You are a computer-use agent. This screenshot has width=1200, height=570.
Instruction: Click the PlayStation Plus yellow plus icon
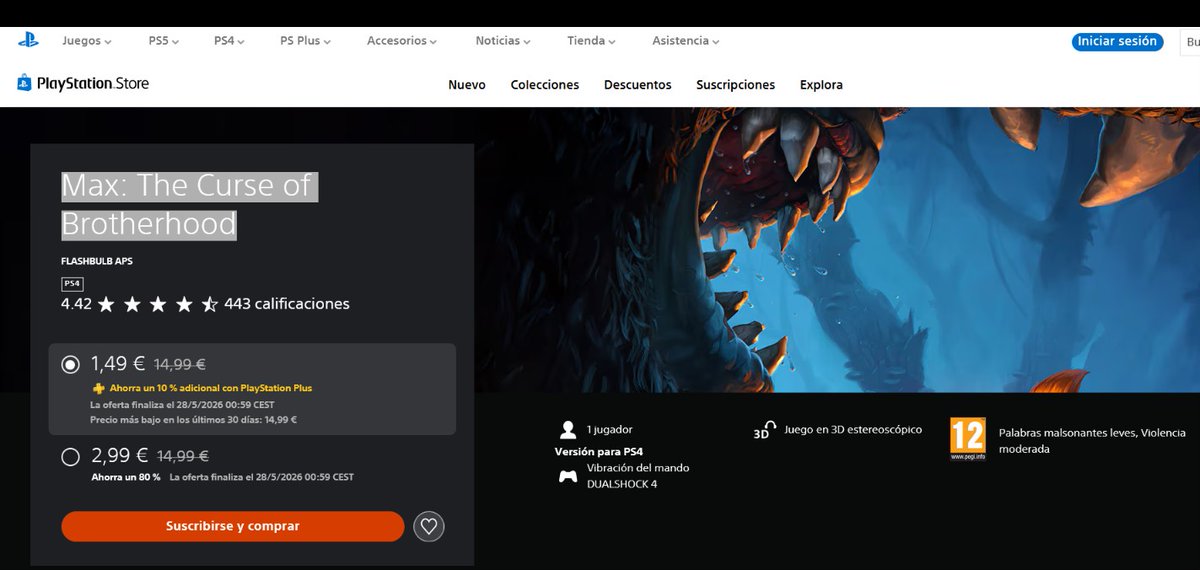tap(98, 388)
